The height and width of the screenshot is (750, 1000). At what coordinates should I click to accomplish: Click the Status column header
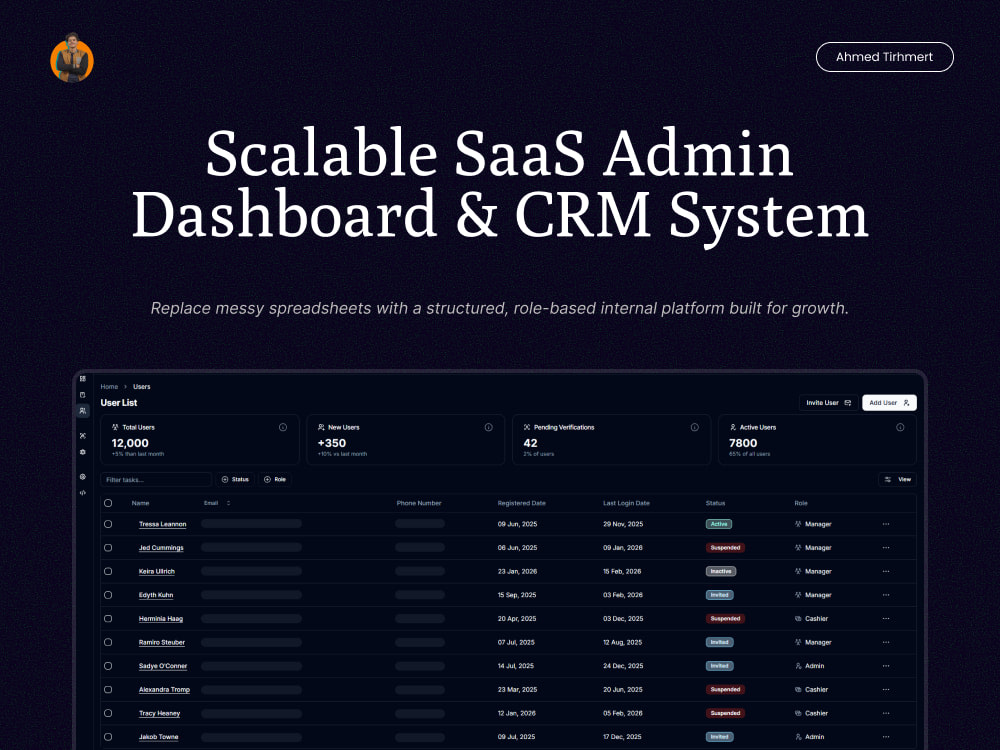click(716, 503)
